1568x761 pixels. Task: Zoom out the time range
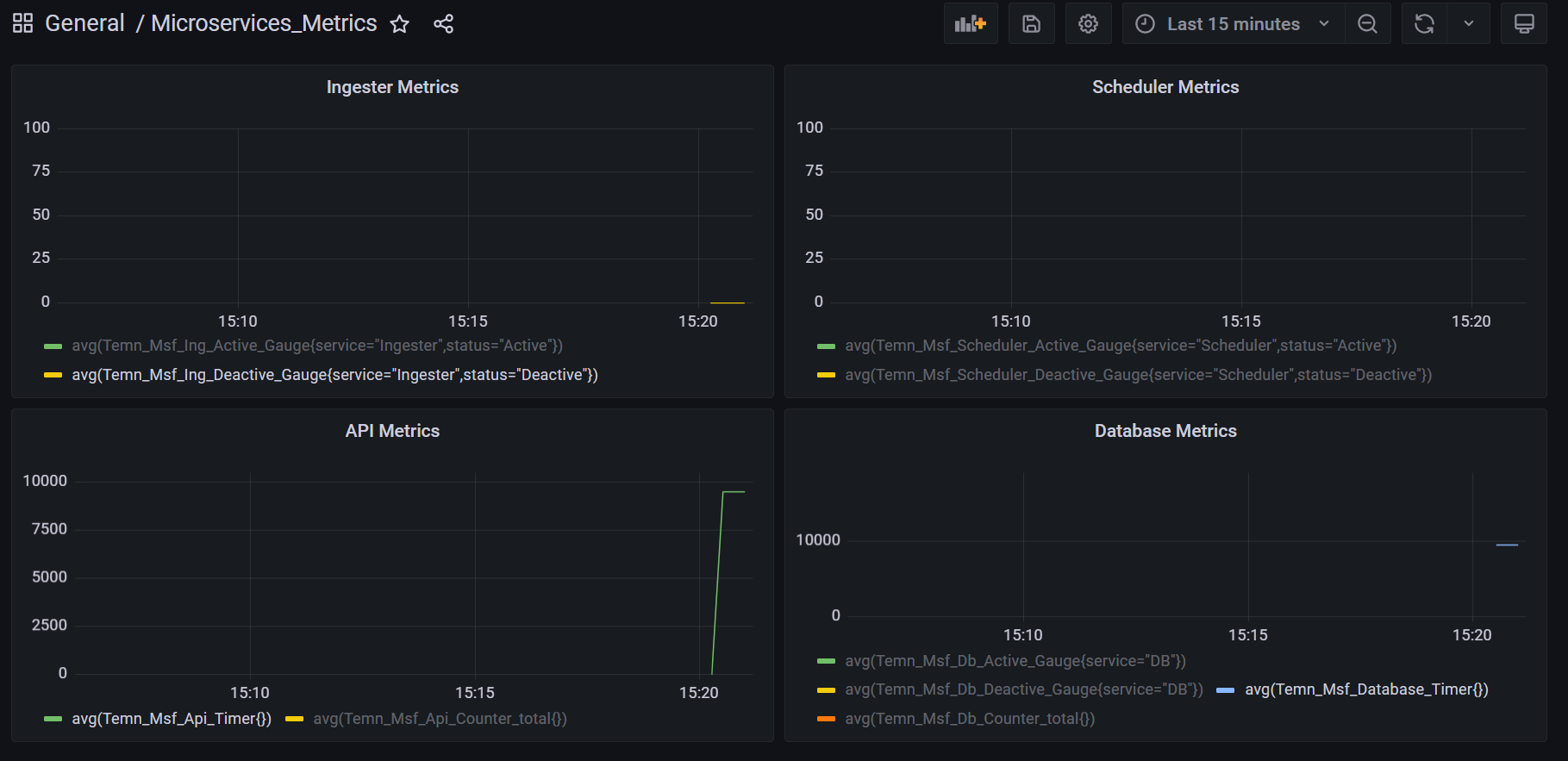coord(1367,24)
